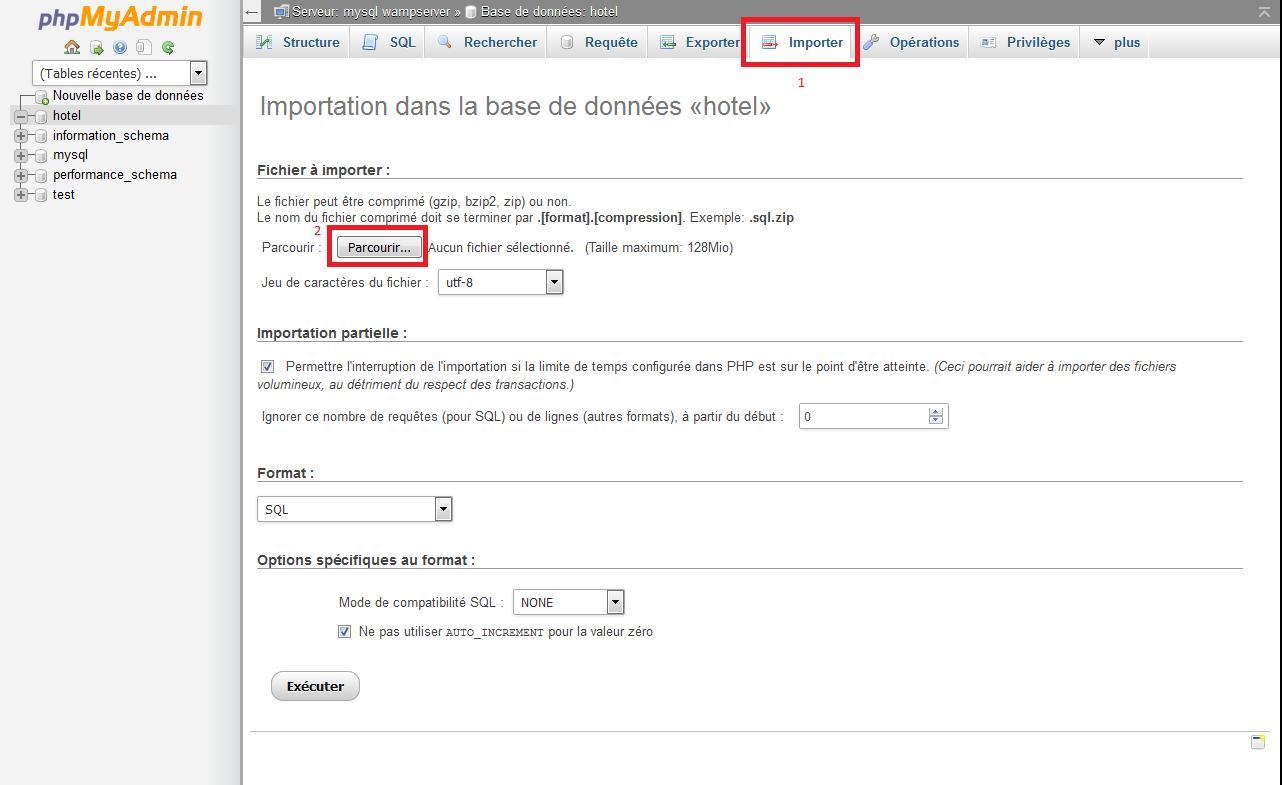
Task: Open phpMyAdmin documentation help icon
Action: 120,47
